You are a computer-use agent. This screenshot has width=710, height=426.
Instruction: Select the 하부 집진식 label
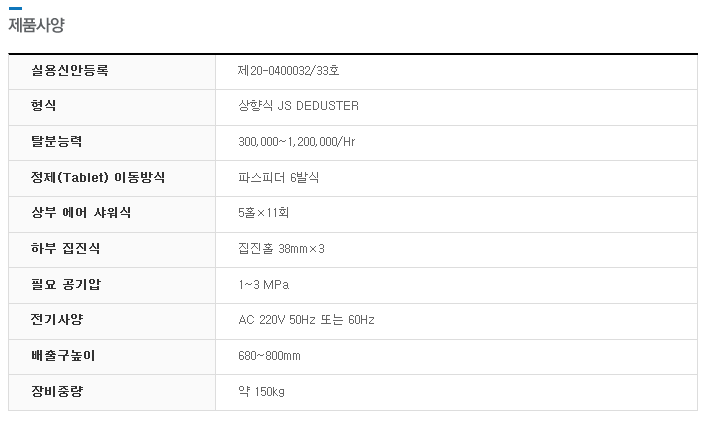coord(65,248)
